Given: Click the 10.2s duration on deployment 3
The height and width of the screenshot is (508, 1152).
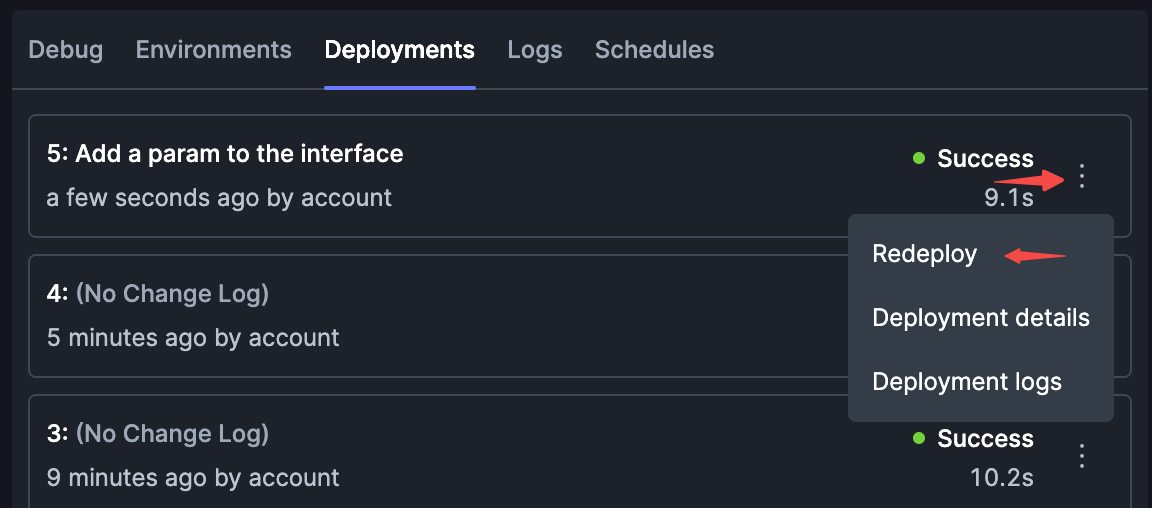Looking at the screenshot, I should 1002,478.
